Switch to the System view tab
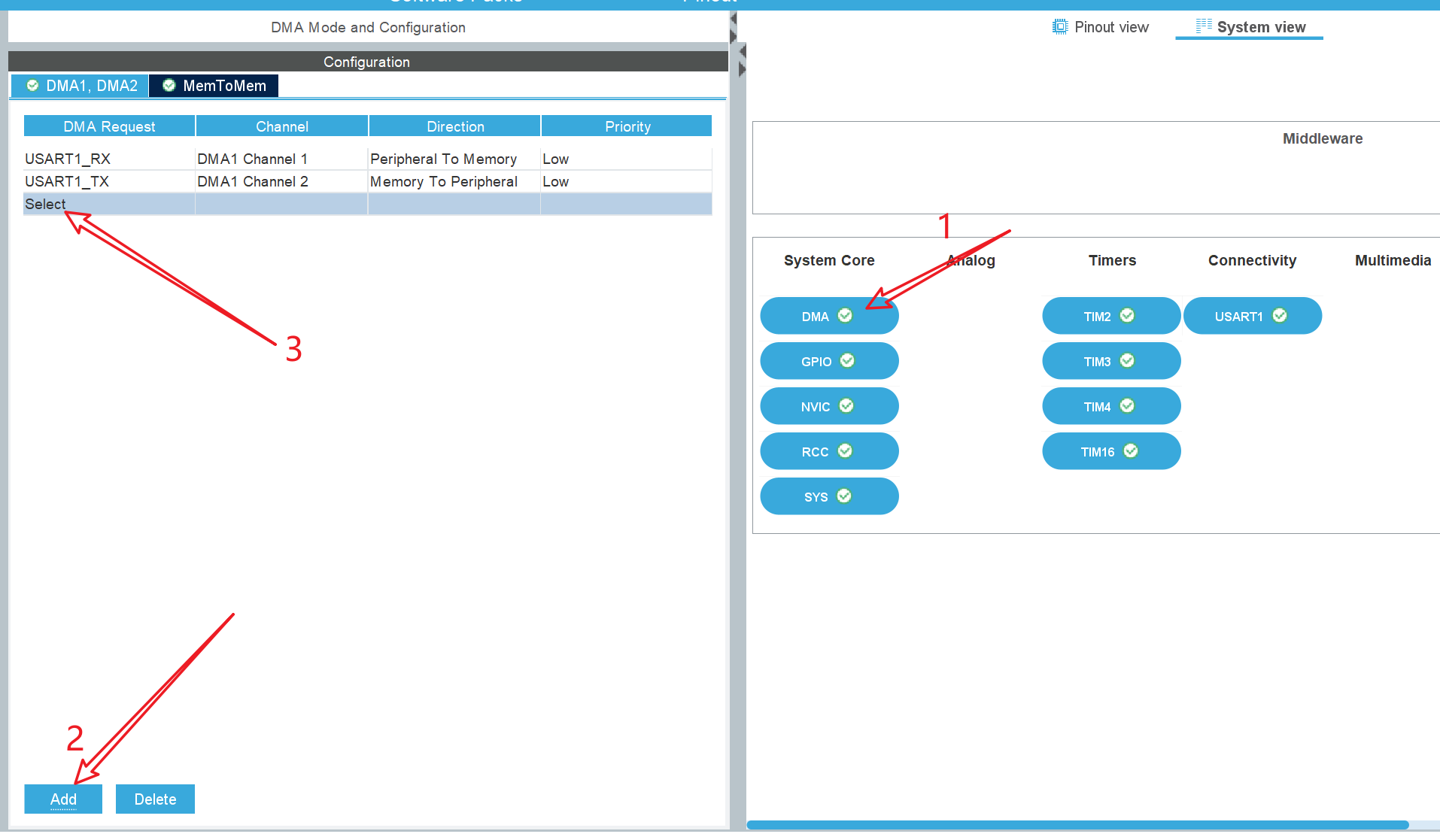1440x840 pixels. pos(1250,27)
